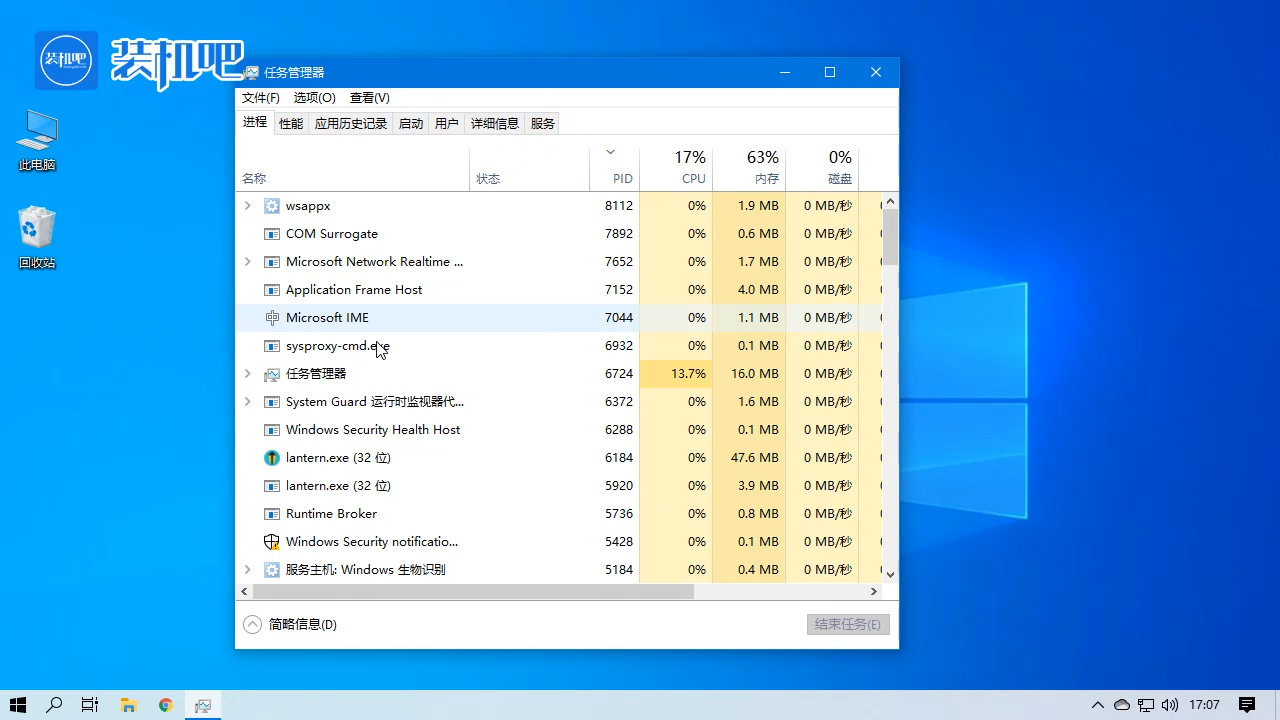Screen dimensions: 1280x720
Task: Open Chrome from the taskbar
Action: click(x=165, y=705)
